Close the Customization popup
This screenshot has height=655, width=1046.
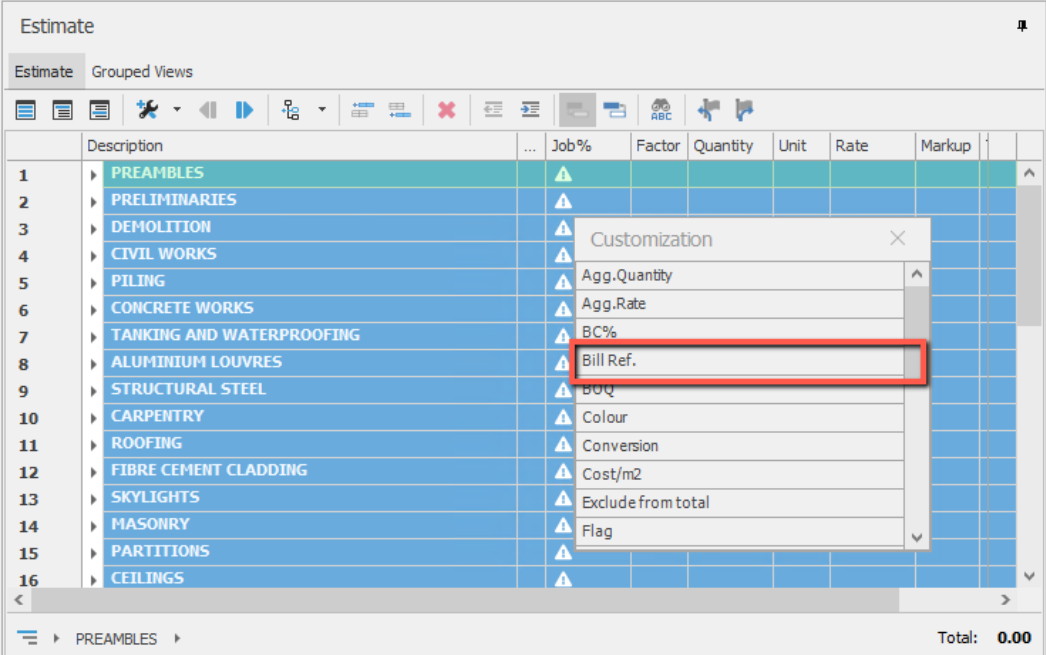897,239
